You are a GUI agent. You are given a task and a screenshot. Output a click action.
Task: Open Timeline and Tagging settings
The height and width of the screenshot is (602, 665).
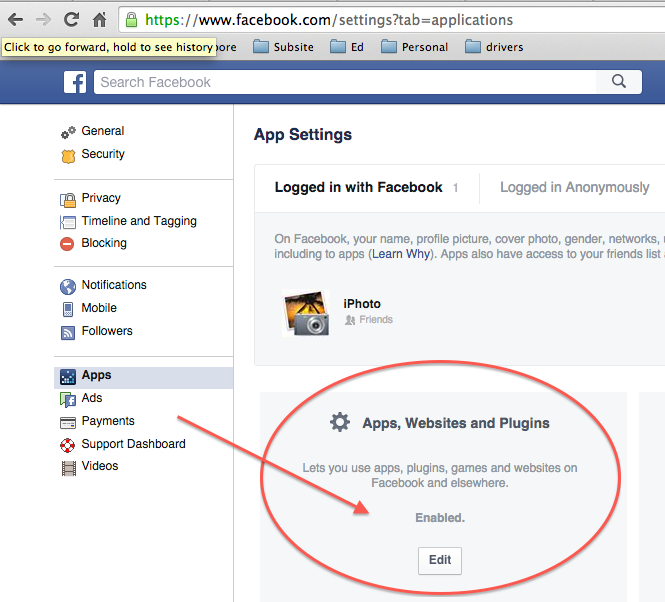139,221
